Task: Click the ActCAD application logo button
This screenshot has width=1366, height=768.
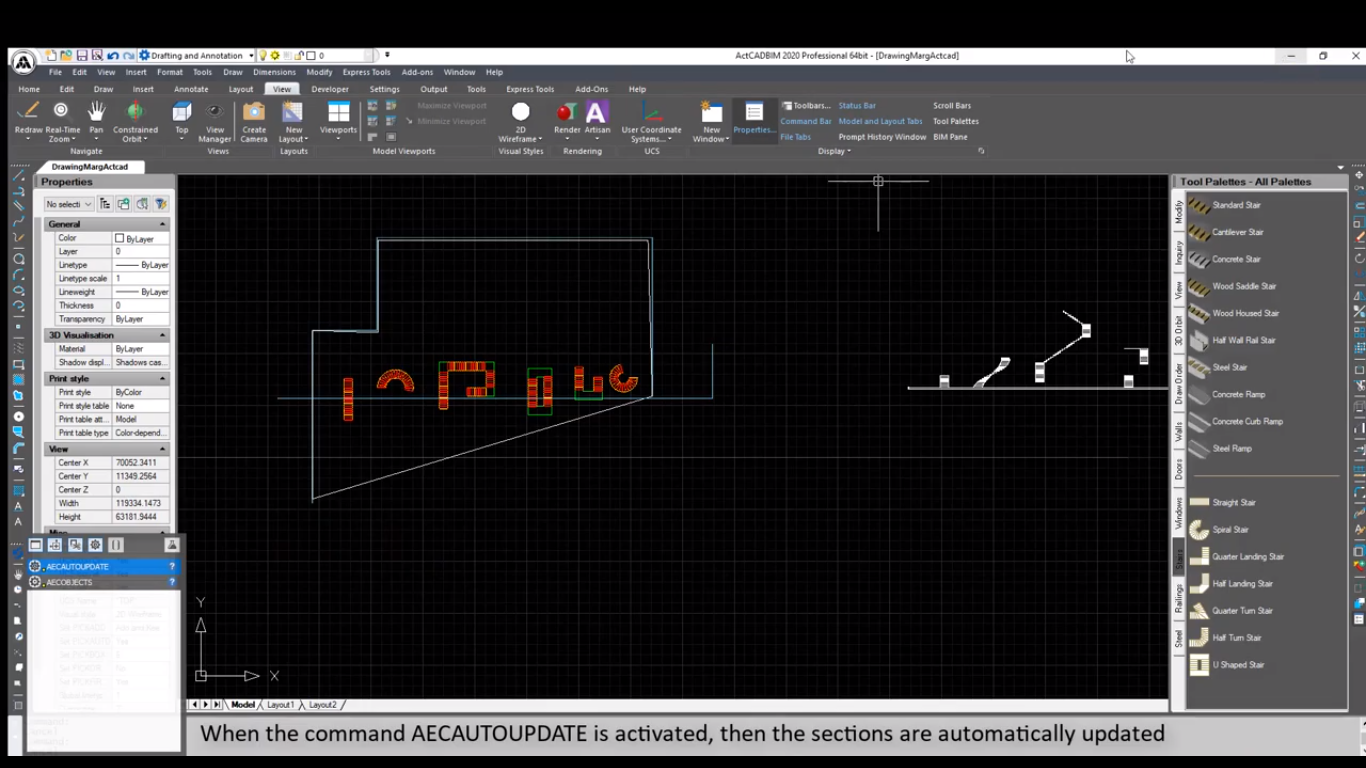Action: point(23,62)
